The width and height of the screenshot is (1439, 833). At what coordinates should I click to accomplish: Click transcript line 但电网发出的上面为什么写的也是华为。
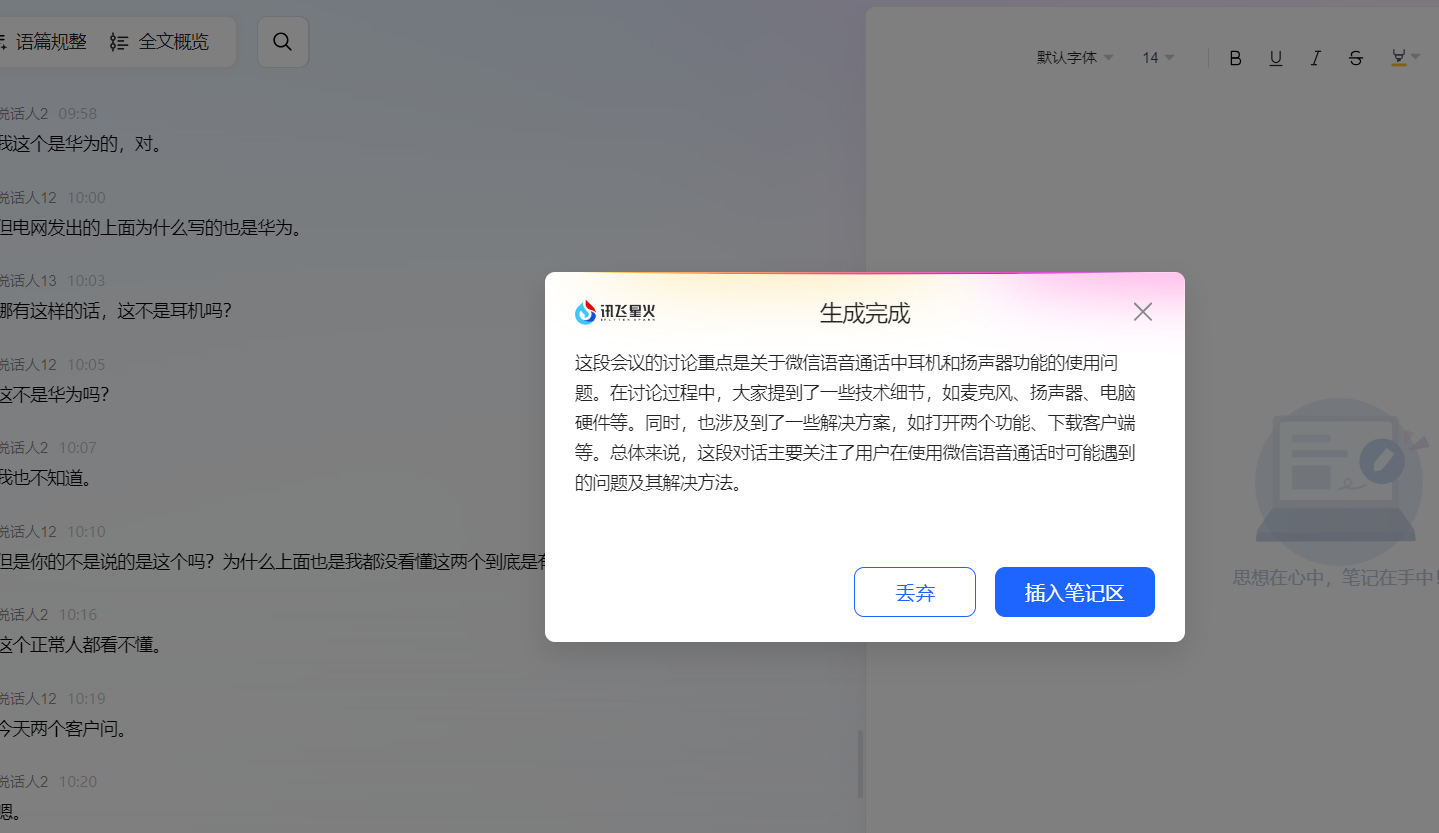[151, 228]
